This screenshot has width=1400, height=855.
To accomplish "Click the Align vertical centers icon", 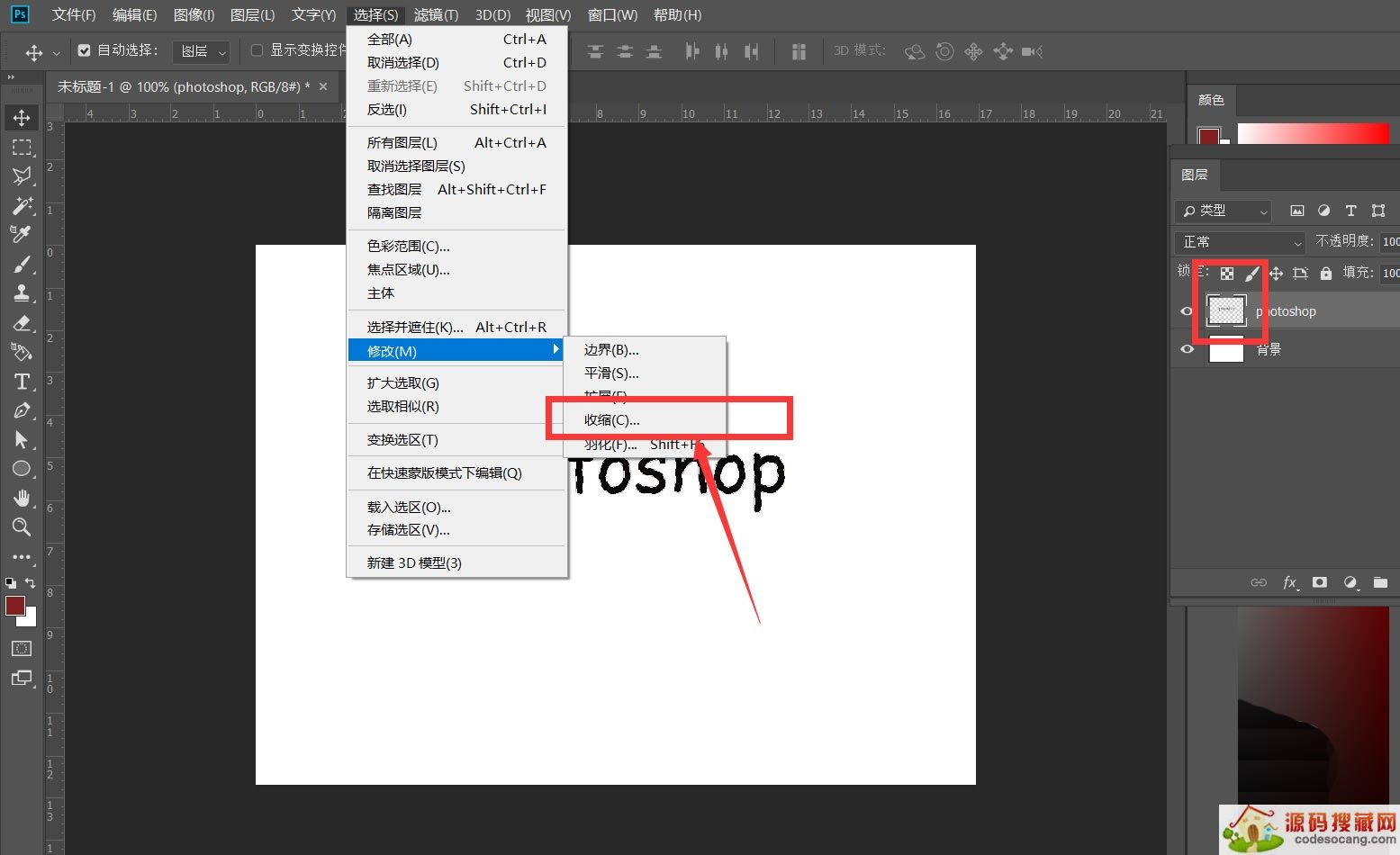I will pos(625,52).
